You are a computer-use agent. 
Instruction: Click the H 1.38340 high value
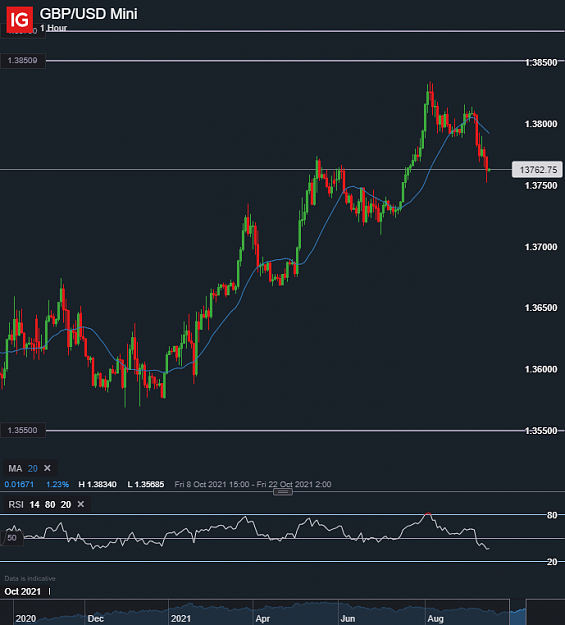click(x=98, y=484)
